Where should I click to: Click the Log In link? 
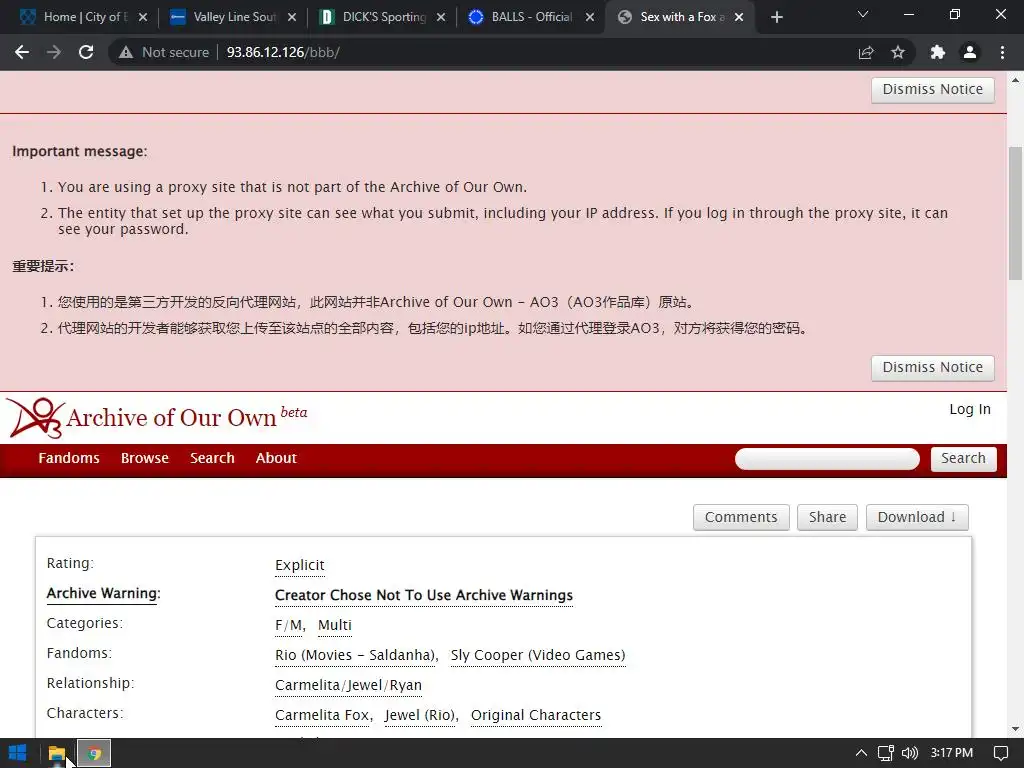[x=970, y=409]
